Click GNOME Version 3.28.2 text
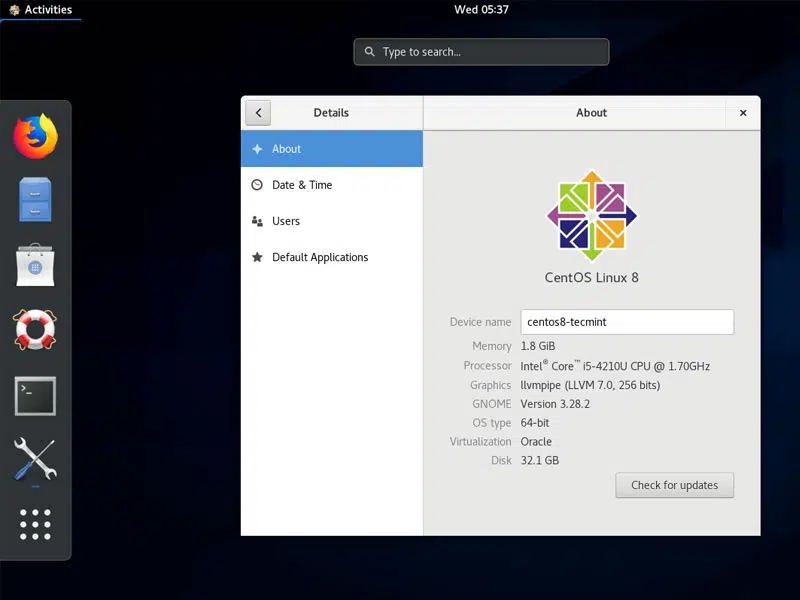This screenshot has height=600, width=800. coord(555,404)
